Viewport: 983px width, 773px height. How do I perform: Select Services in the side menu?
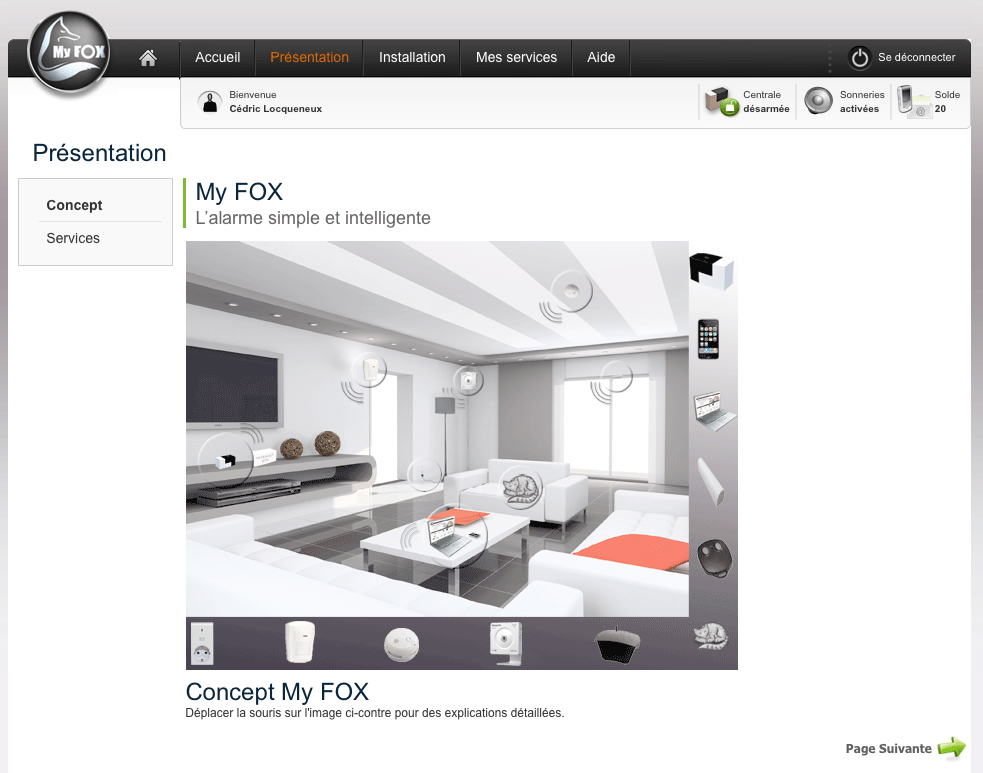(73, 238)
